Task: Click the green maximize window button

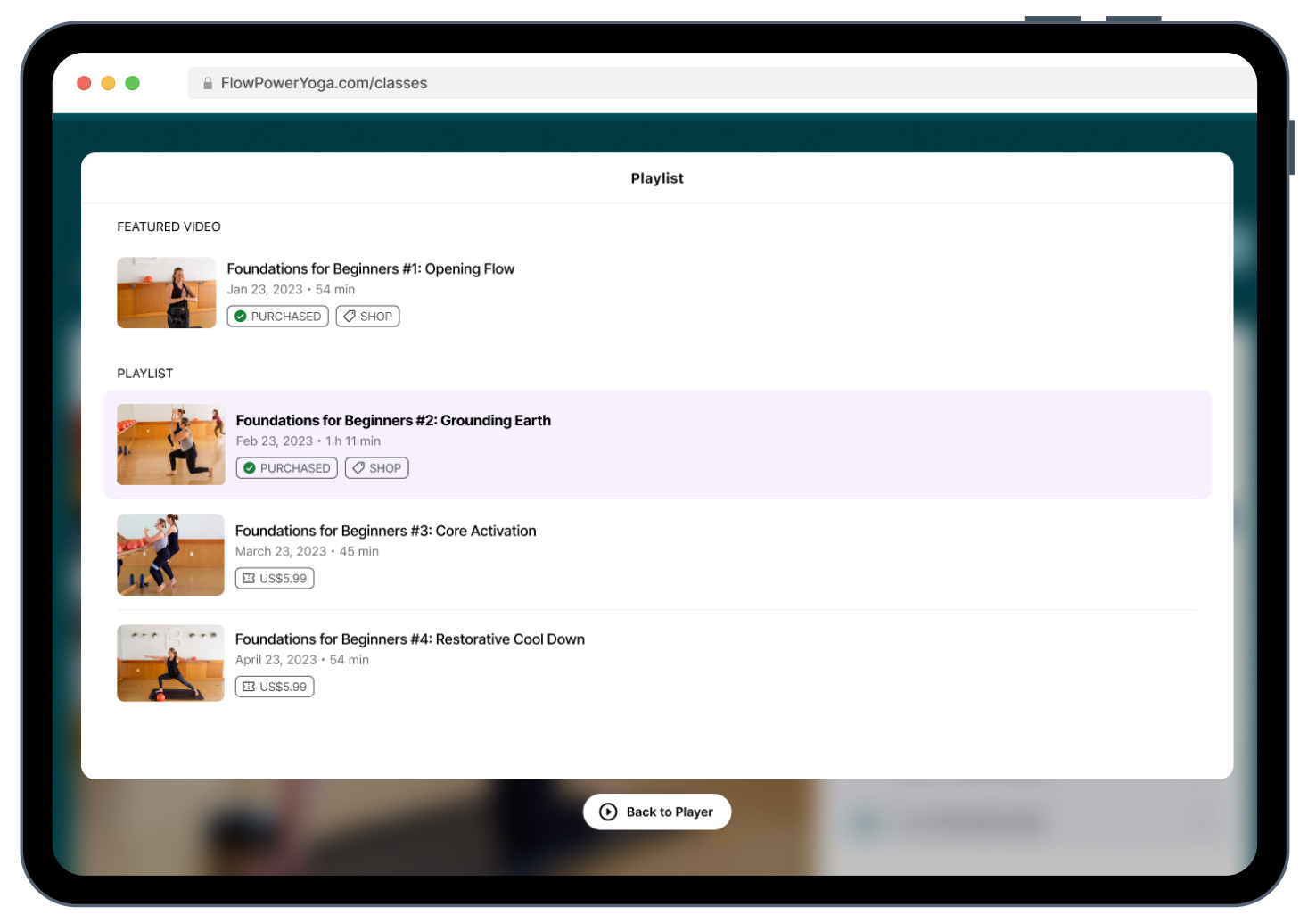Action: 132,83
